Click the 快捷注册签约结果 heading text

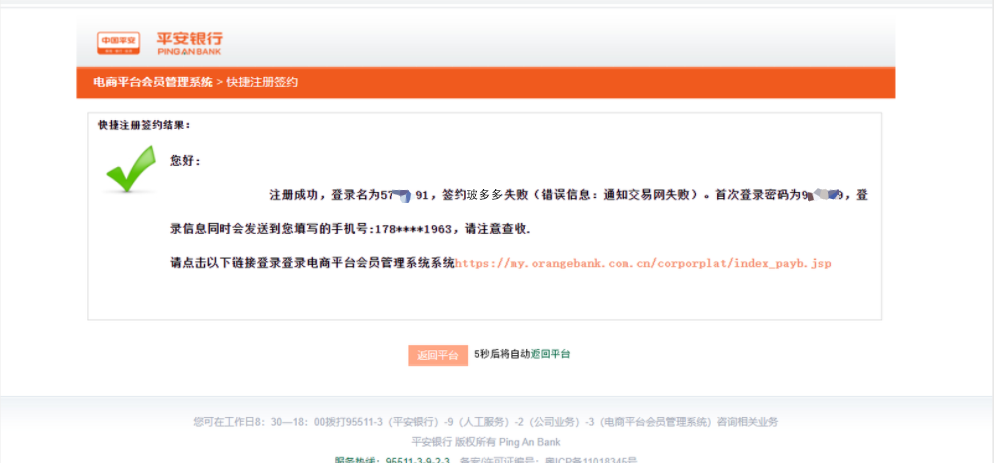(x=144, y=125)
